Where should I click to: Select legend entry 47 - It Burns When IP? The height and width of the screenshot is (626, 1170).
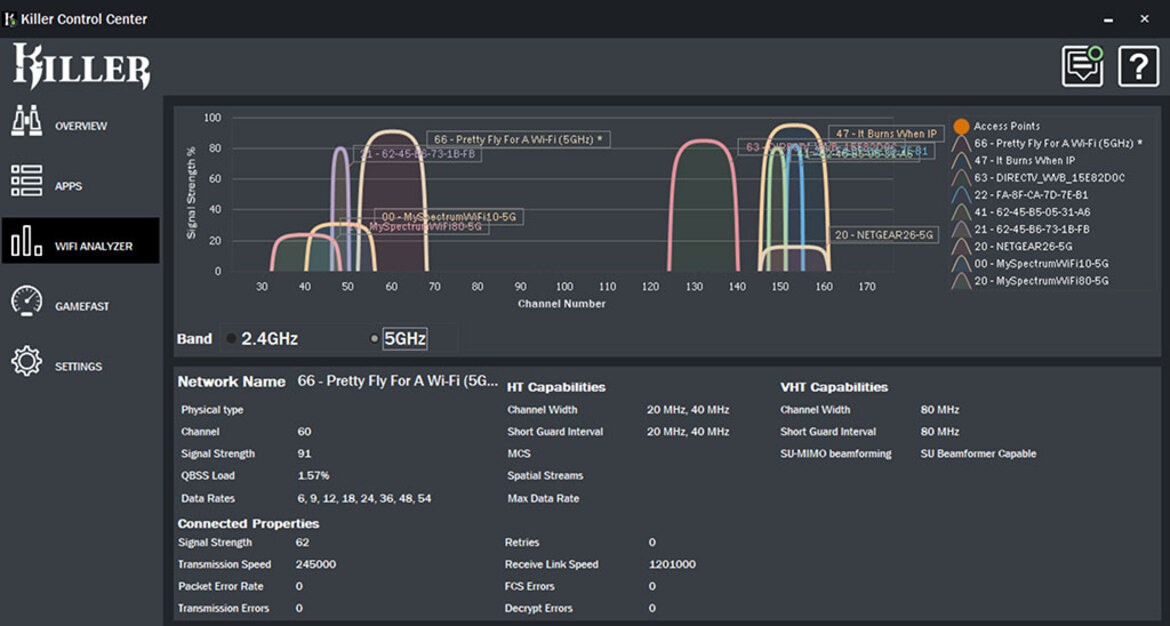[1024, 160]
